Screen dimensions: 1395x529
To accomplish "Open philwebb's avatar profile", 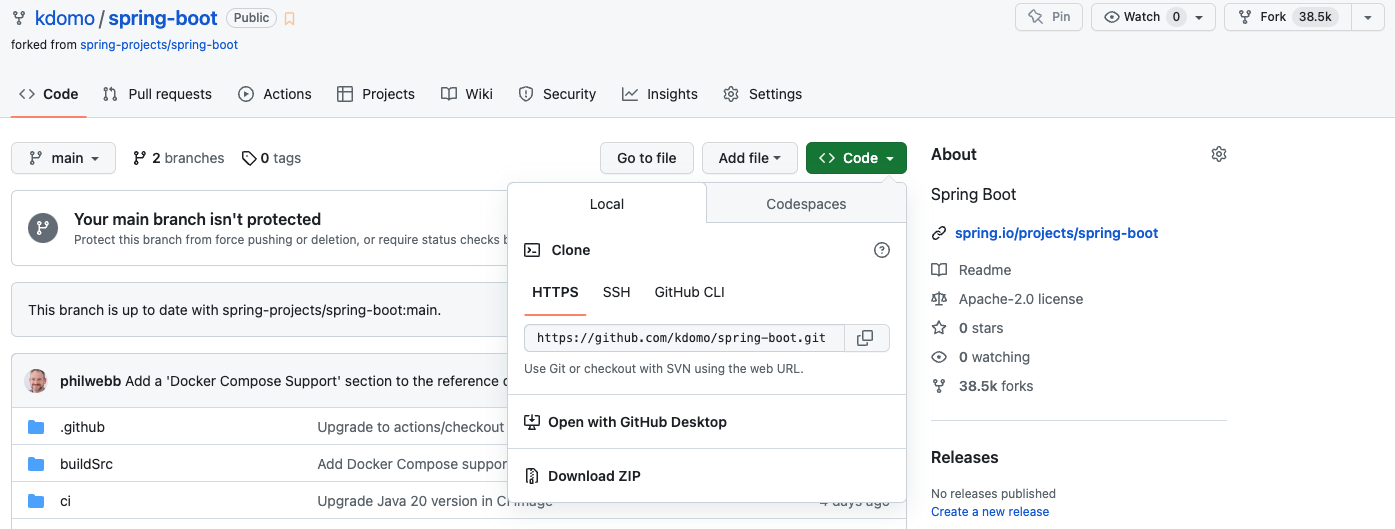I will (36, 381).
